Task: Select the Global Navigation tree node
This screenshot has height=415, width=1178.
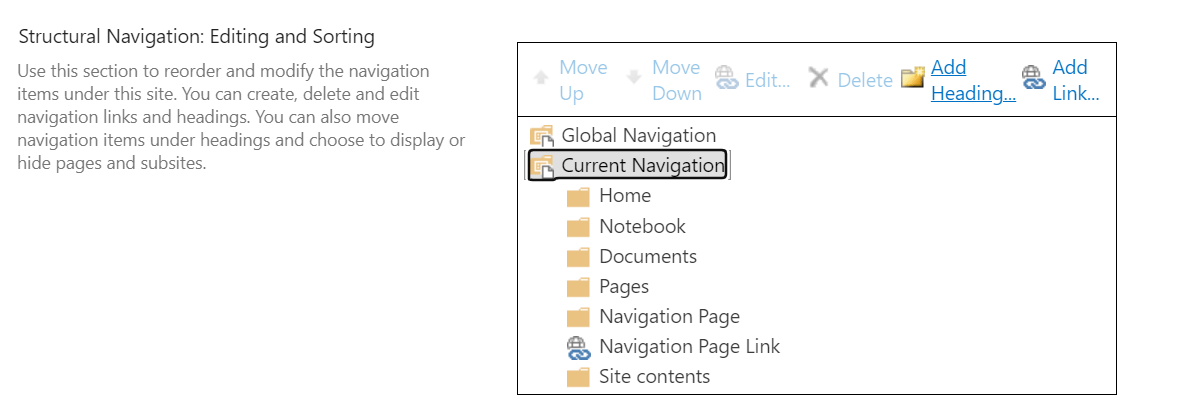Action: click(639, 136)
